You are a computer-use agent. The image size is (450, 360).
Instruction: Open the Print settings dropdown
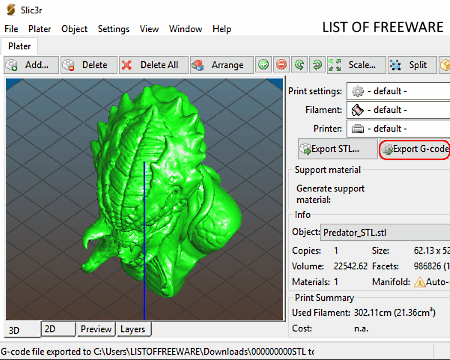[x=398, y=91]
